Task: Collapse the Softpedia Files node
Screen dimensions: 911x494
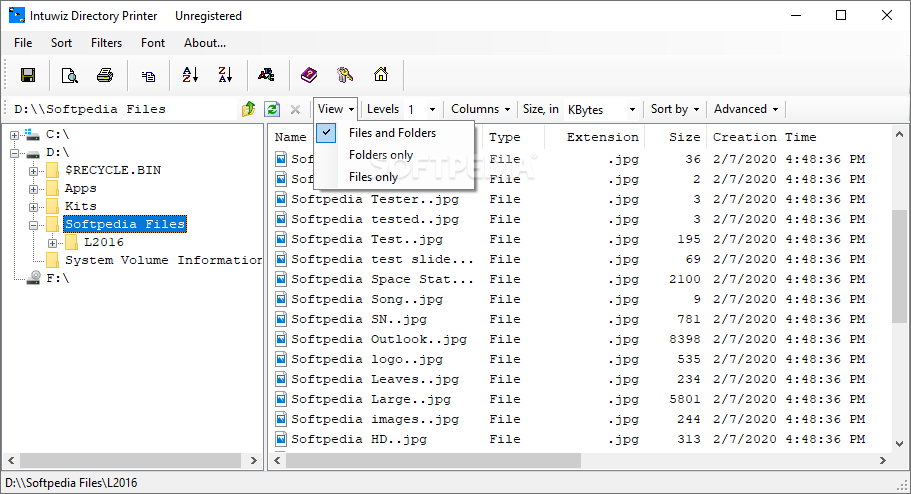Action: click(x=34, y=225)
